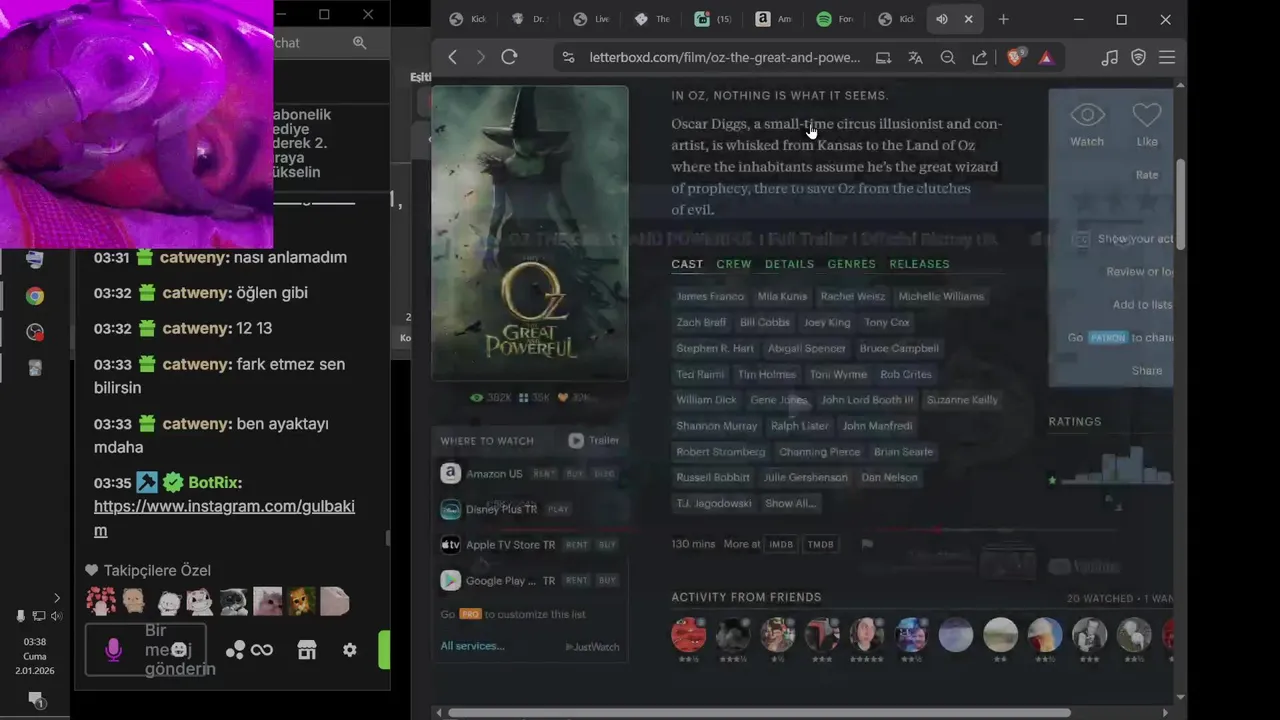The image size is (1280, 720).
Task: Open the IMDB link
Action: [x=781, y=544]
